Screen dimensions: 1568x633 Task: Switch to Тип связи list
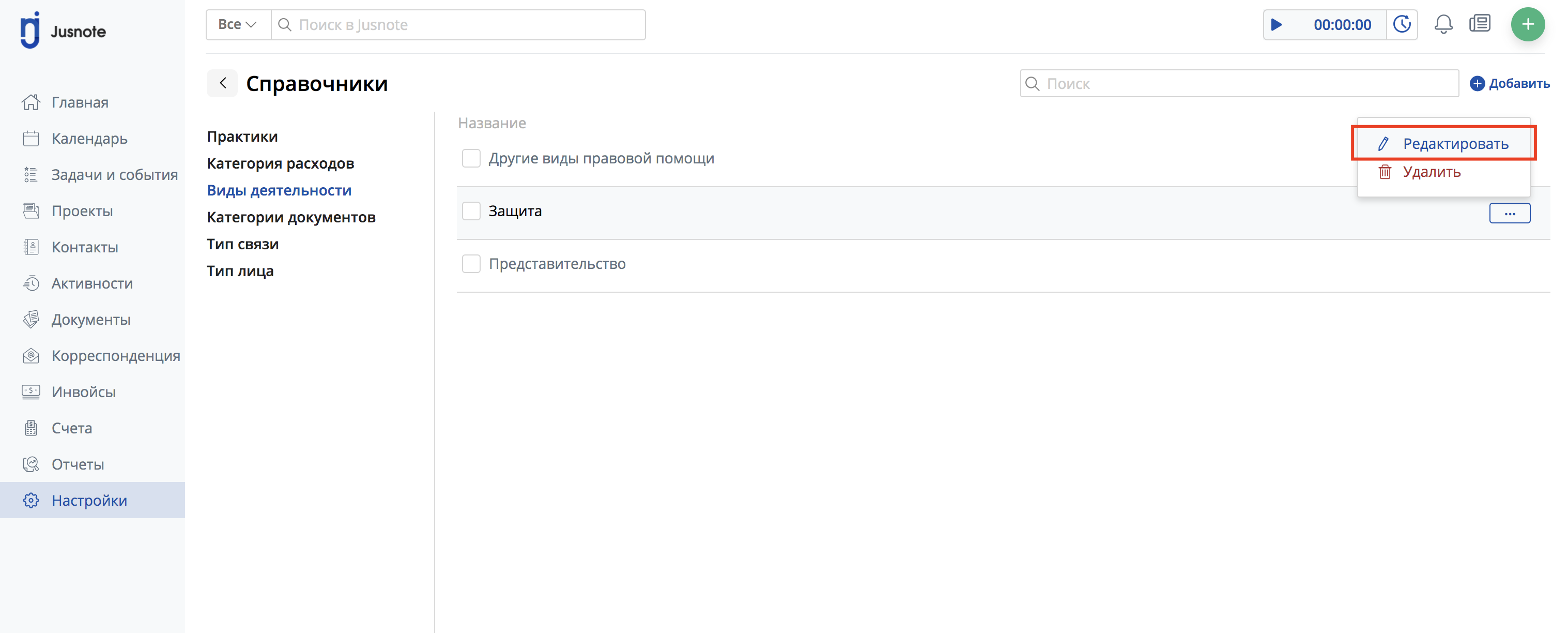[x=242, y=244]
